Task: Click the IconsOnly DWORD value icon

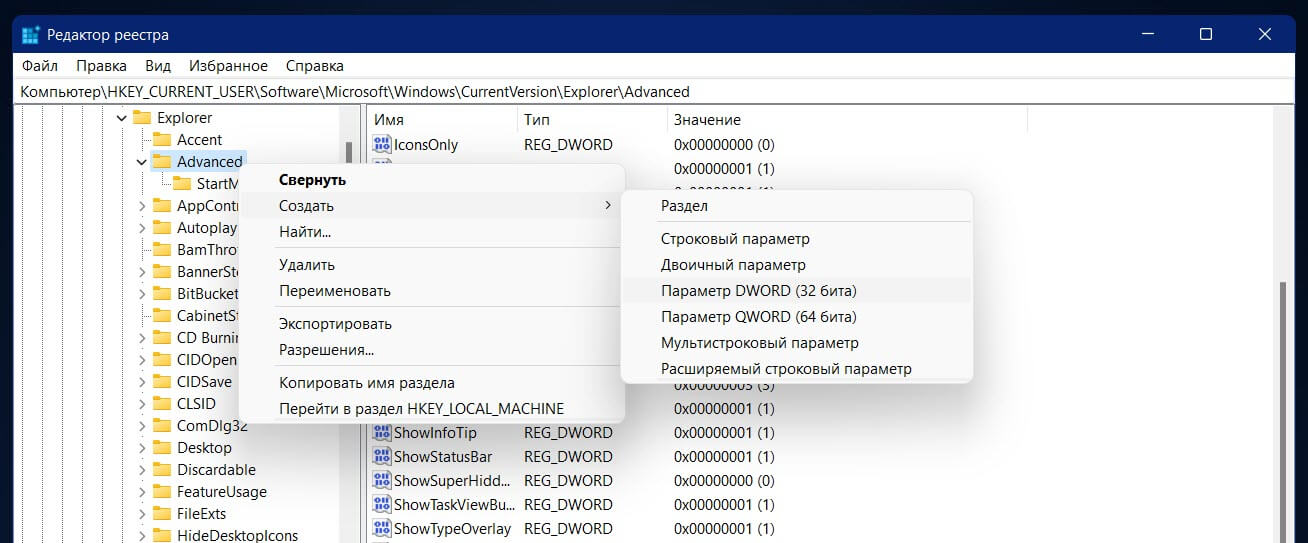Action: point(382,145)
